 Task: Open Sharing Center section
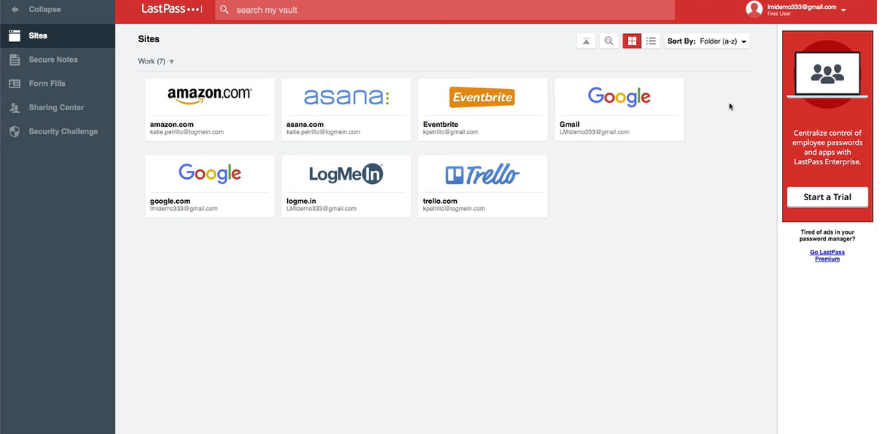pos(56,108)
